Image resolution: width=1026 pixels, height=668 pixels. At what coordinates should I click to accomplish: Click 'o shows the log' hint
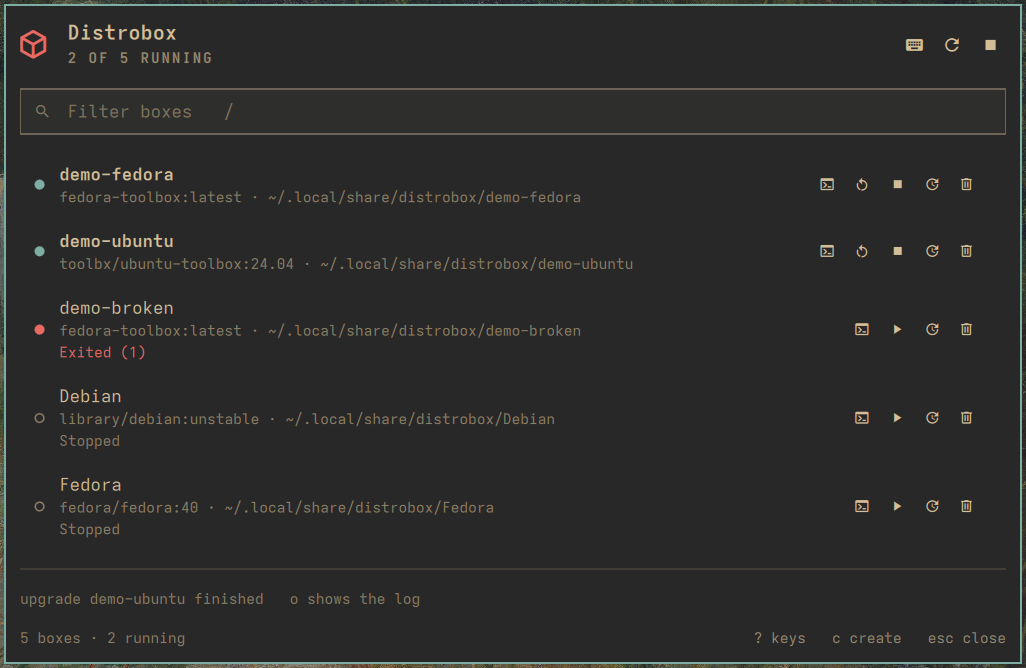pos(355,599)
